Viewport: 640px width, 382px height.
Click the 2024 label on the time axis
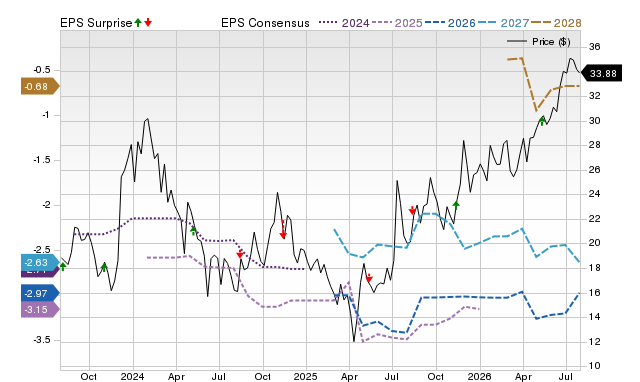(x=132, y=376)
